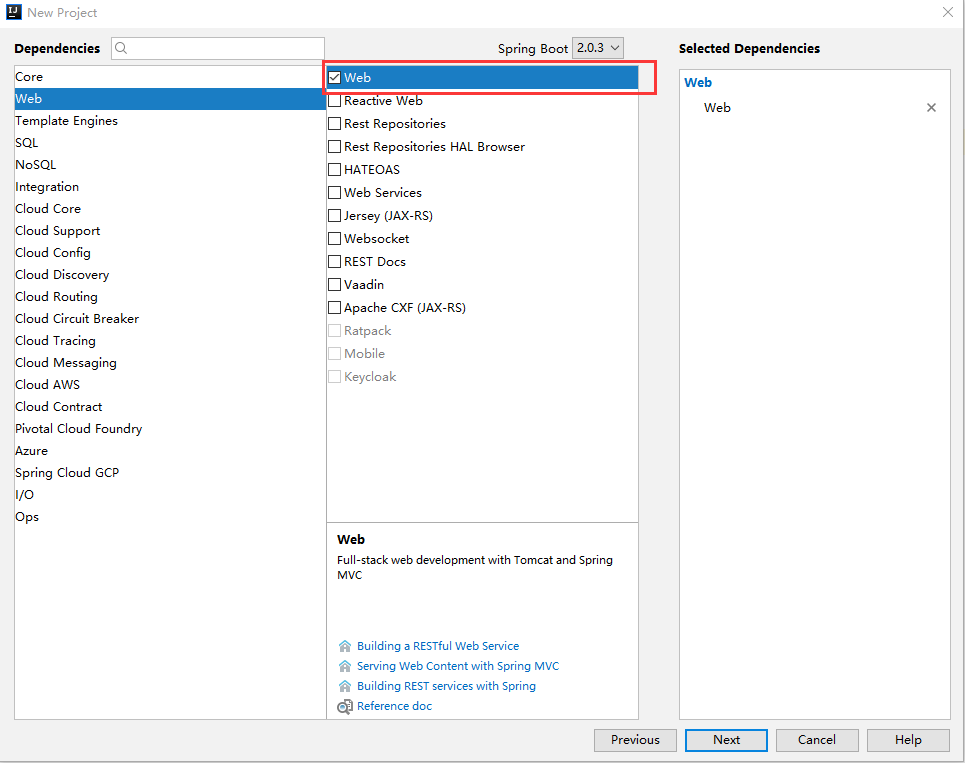This screenshot has width=965, height=763.
Task: Open the Cloud AWS category
Action: [170, 385]
